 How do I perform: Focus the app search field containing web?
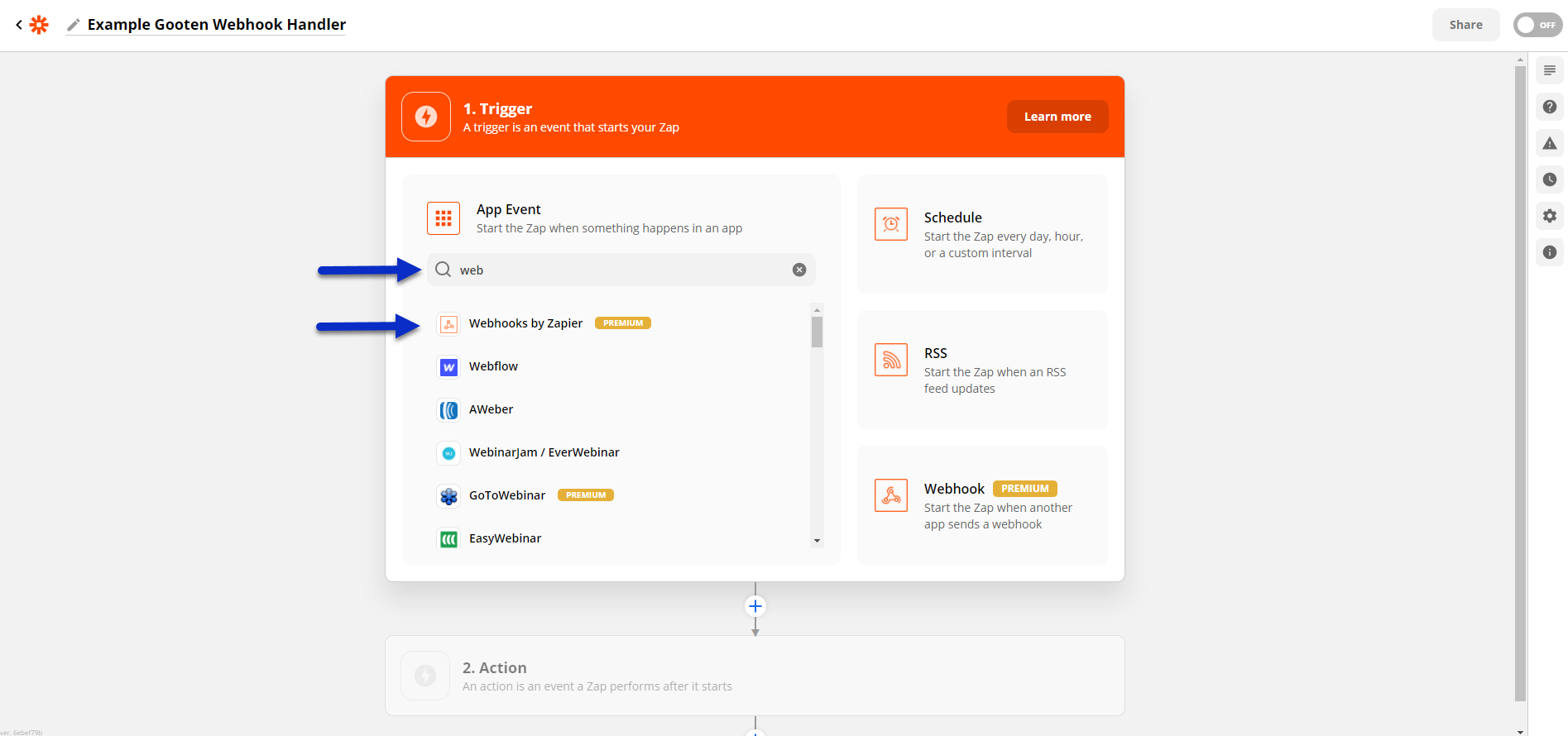point(621,270)
